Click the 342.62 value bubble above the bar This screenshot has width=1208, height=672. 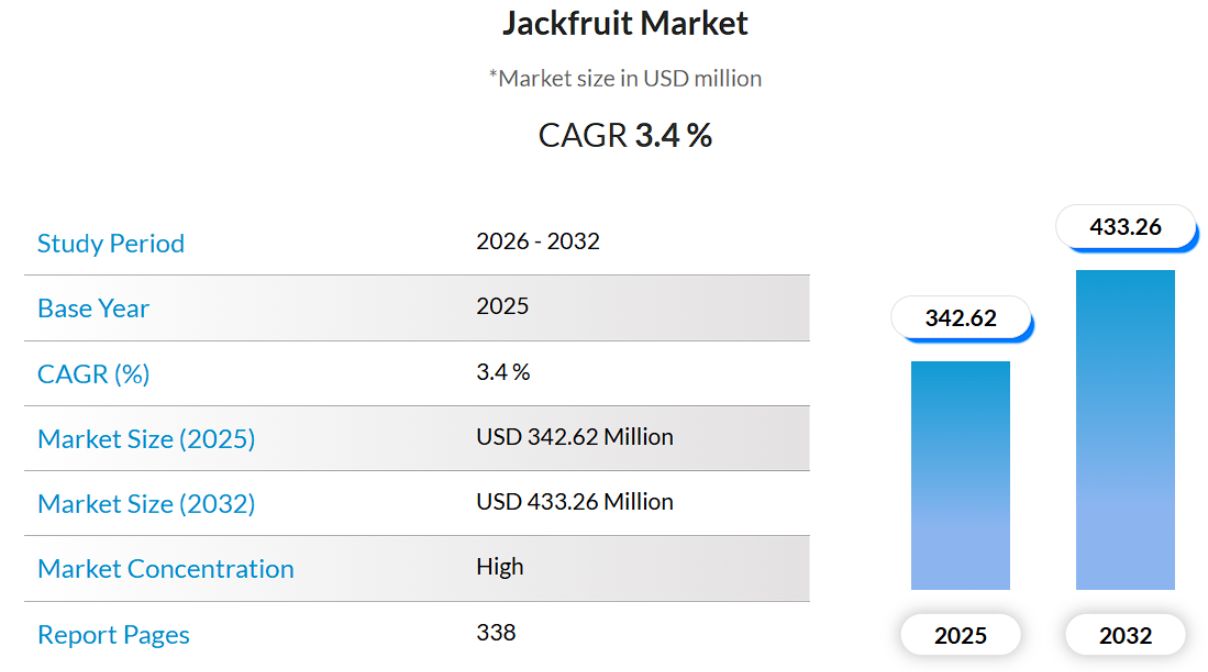point(961,318)
